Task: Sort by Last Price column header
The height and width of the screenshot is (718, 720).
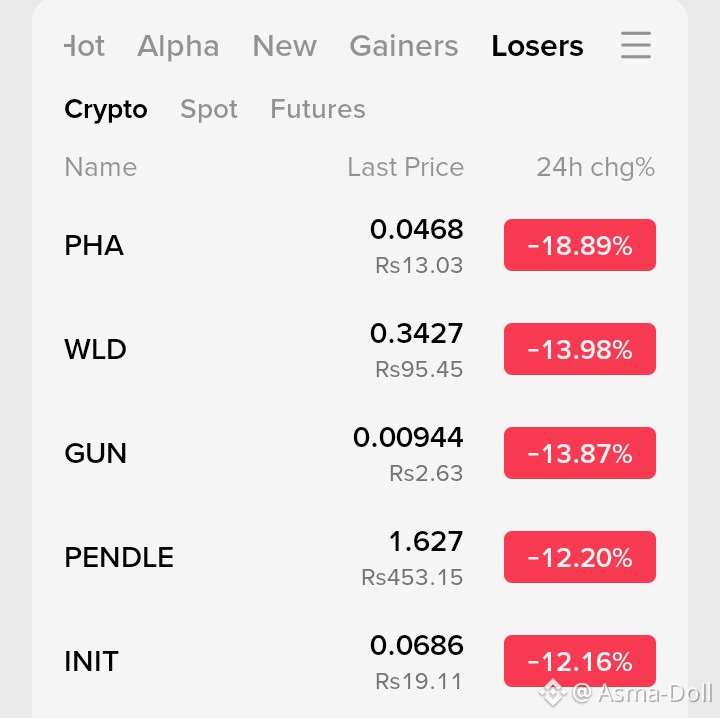Action: (x=405, y=167)
